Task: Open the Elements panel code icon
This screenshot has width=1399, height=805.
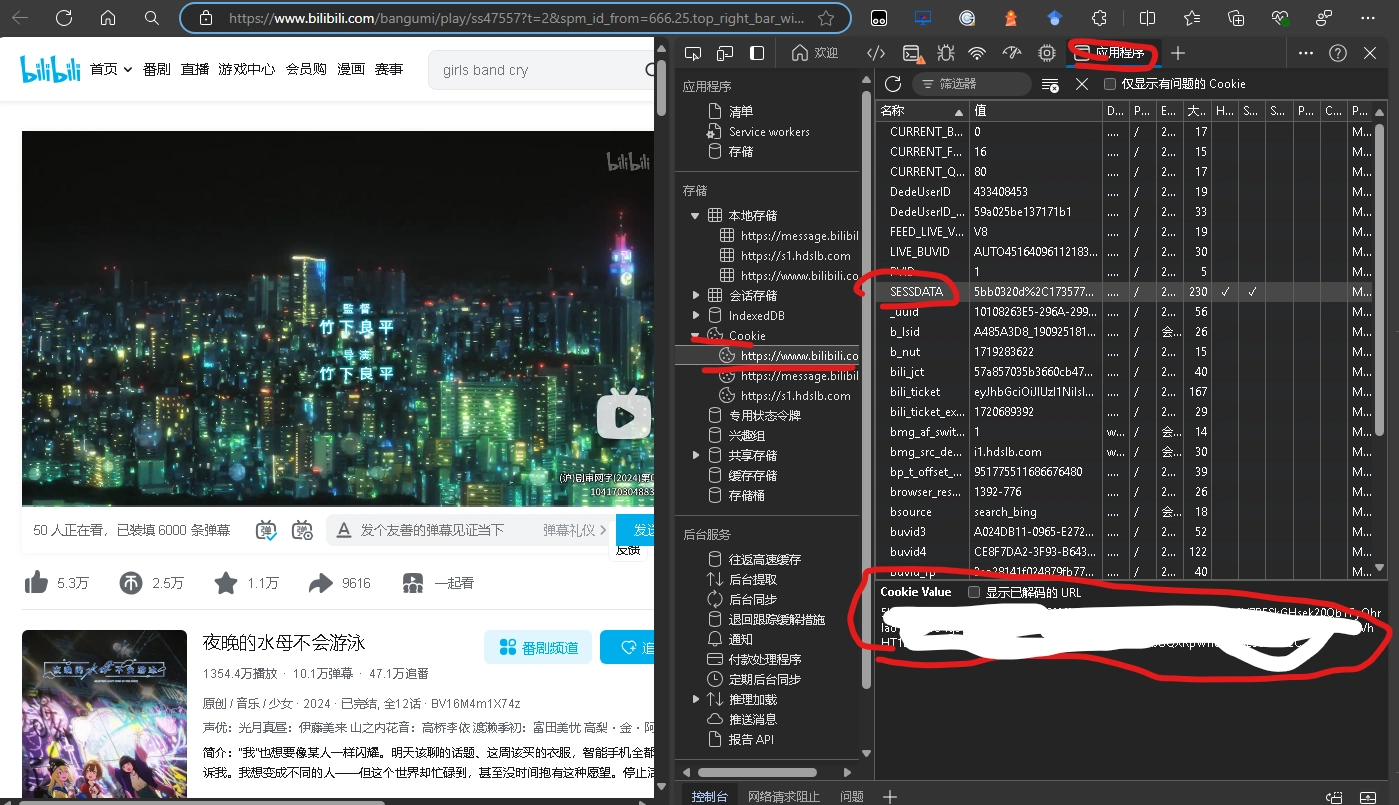Action: [x=876, y=53]
